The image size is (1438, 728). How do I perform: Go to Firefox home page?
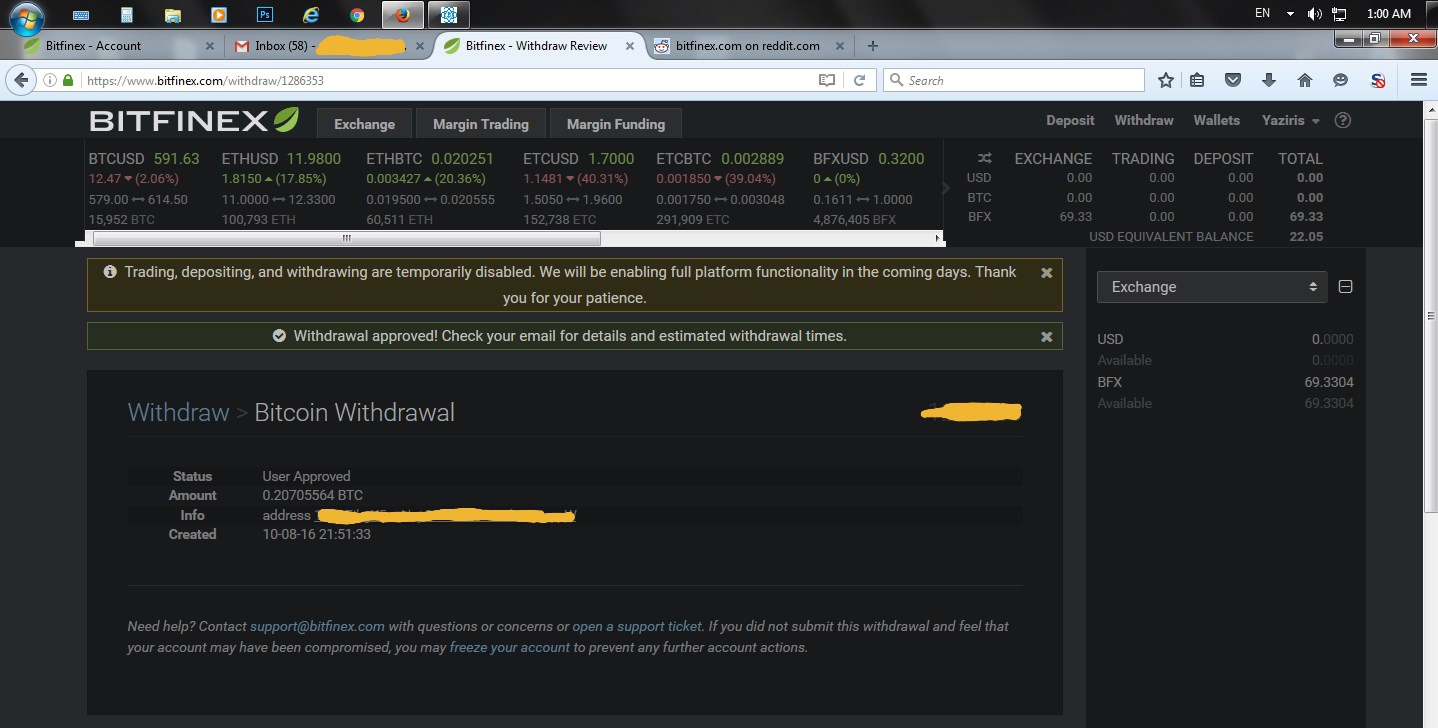(1305, 80)
